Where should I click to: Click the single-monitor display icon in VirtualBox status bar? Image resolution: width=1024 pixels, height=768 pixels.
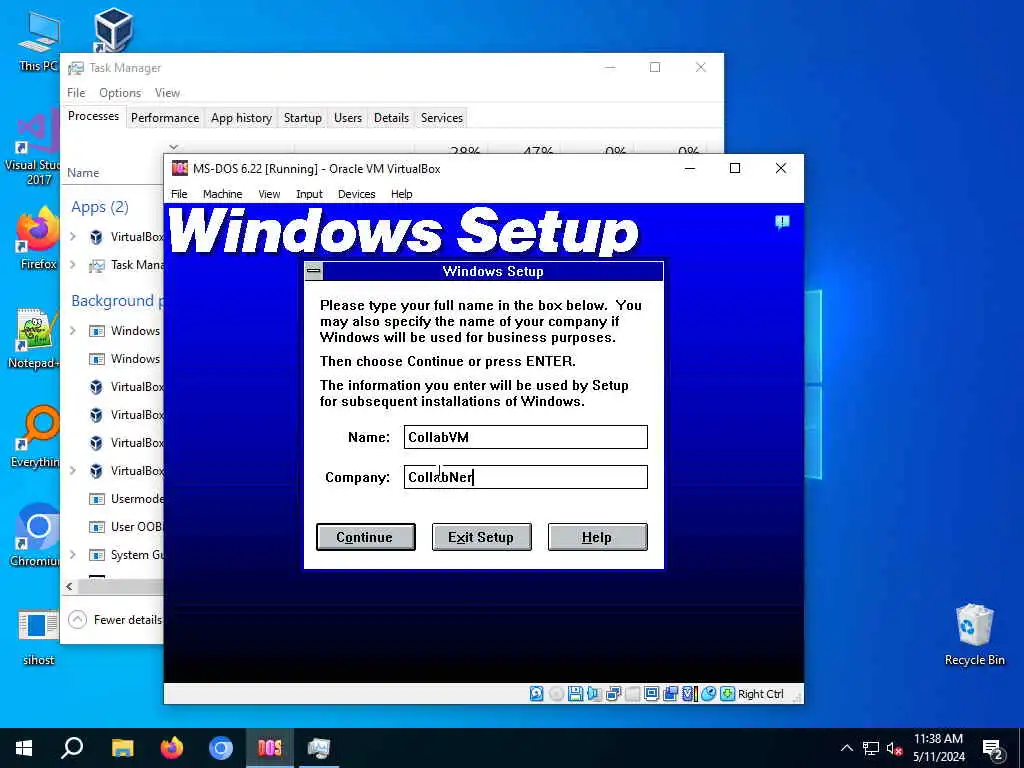tap(651, 694)
